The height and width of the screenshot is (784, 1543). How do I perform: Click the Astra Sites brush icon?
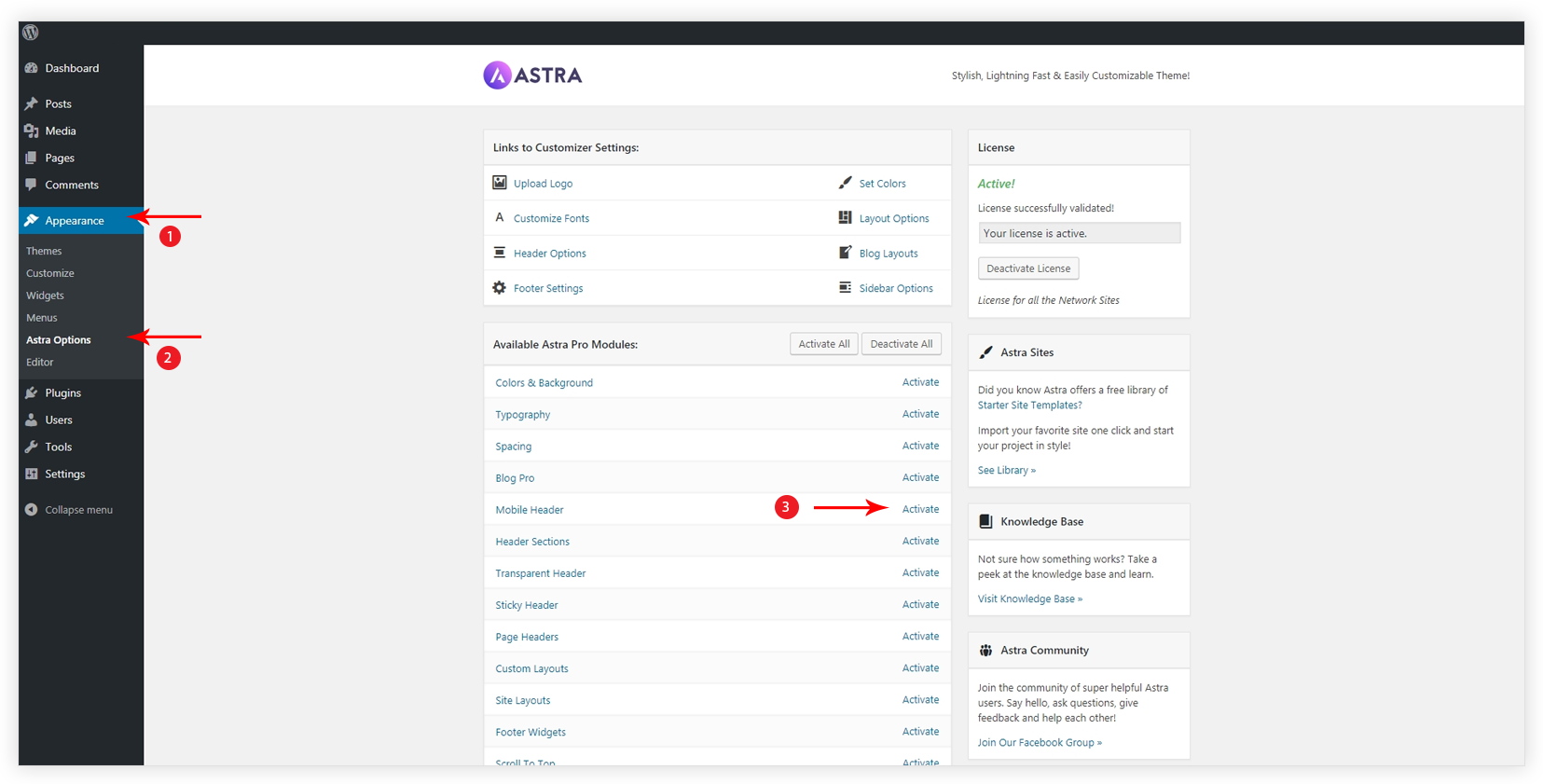coord(986,352)
